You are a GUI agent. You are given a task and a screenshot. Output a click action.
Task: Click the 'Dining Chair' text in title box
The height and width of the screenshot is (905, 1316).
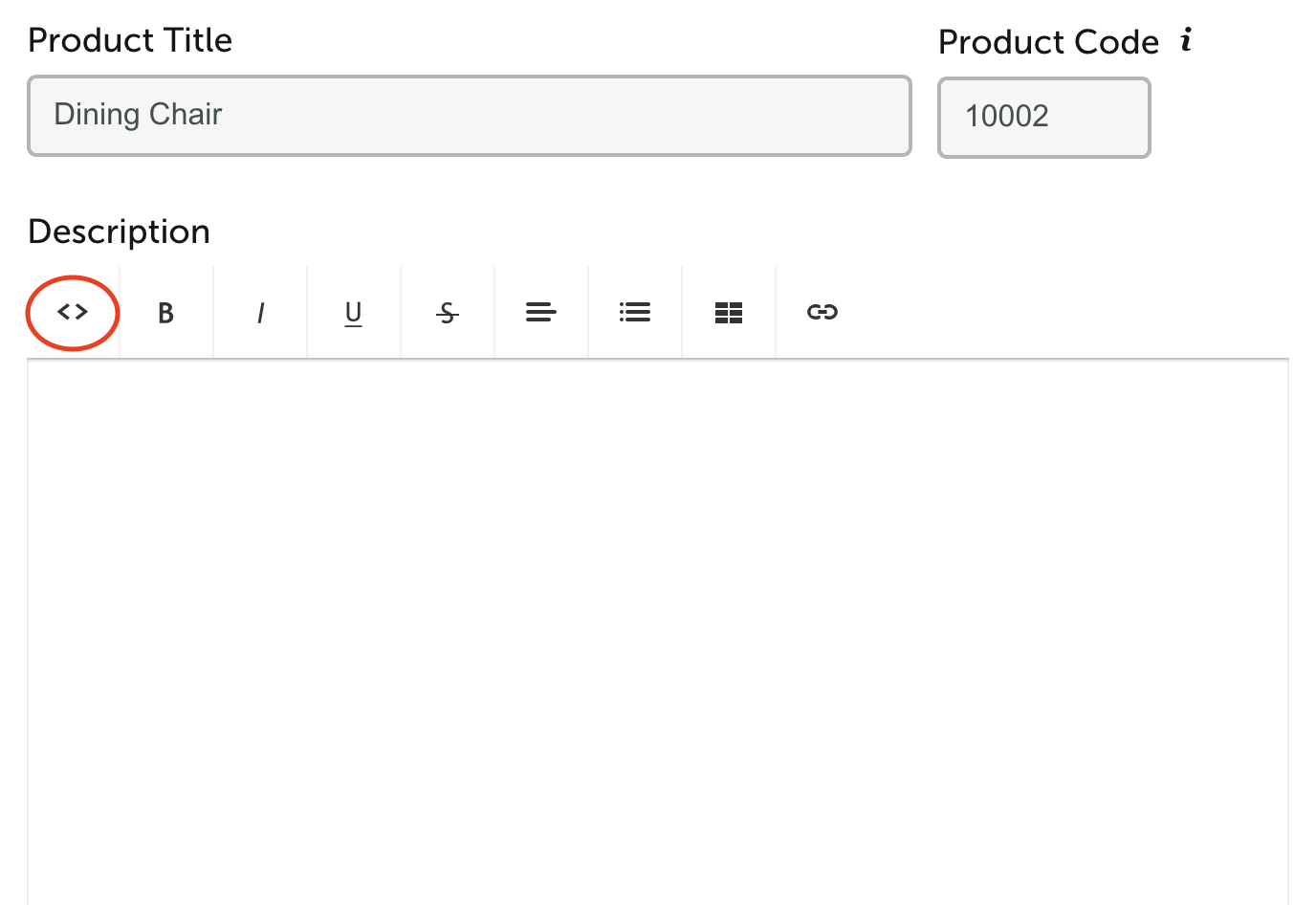tap(138, 114)
